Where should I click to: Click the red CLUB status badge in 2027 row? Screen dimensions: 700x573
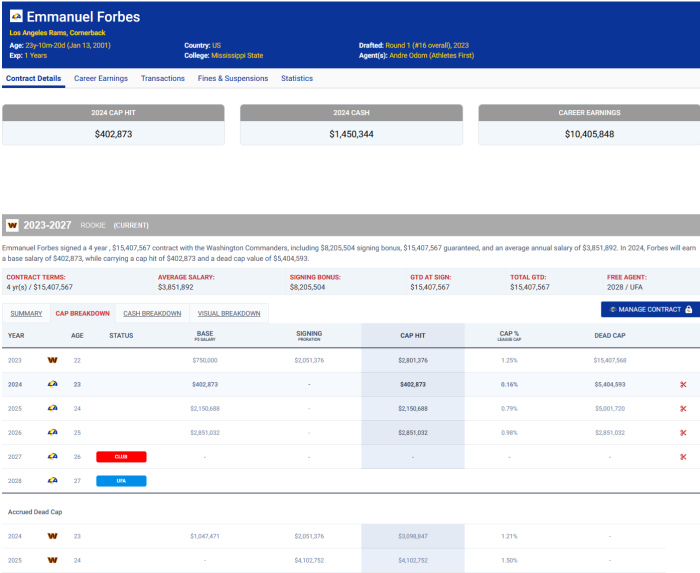click(x=121, y=457)
